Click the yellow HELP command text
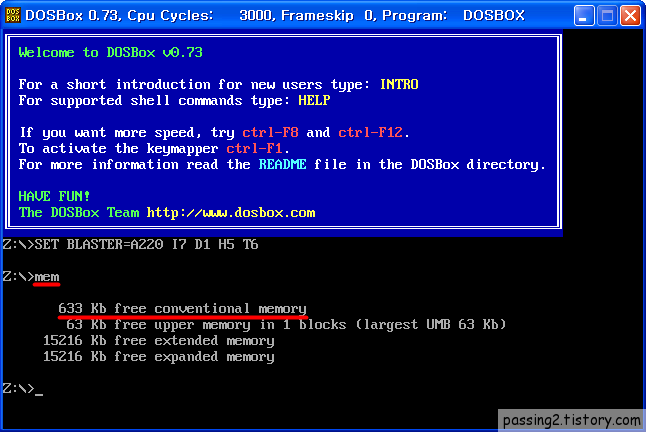646x432 pixels. [314, 100]
